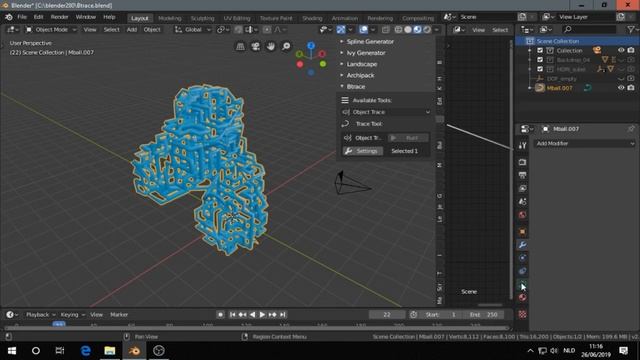Expand the Archipack panel
Image resolution: width=640 pixels, height=360 pixels.
pyautogui.click(x=360, y=75)
